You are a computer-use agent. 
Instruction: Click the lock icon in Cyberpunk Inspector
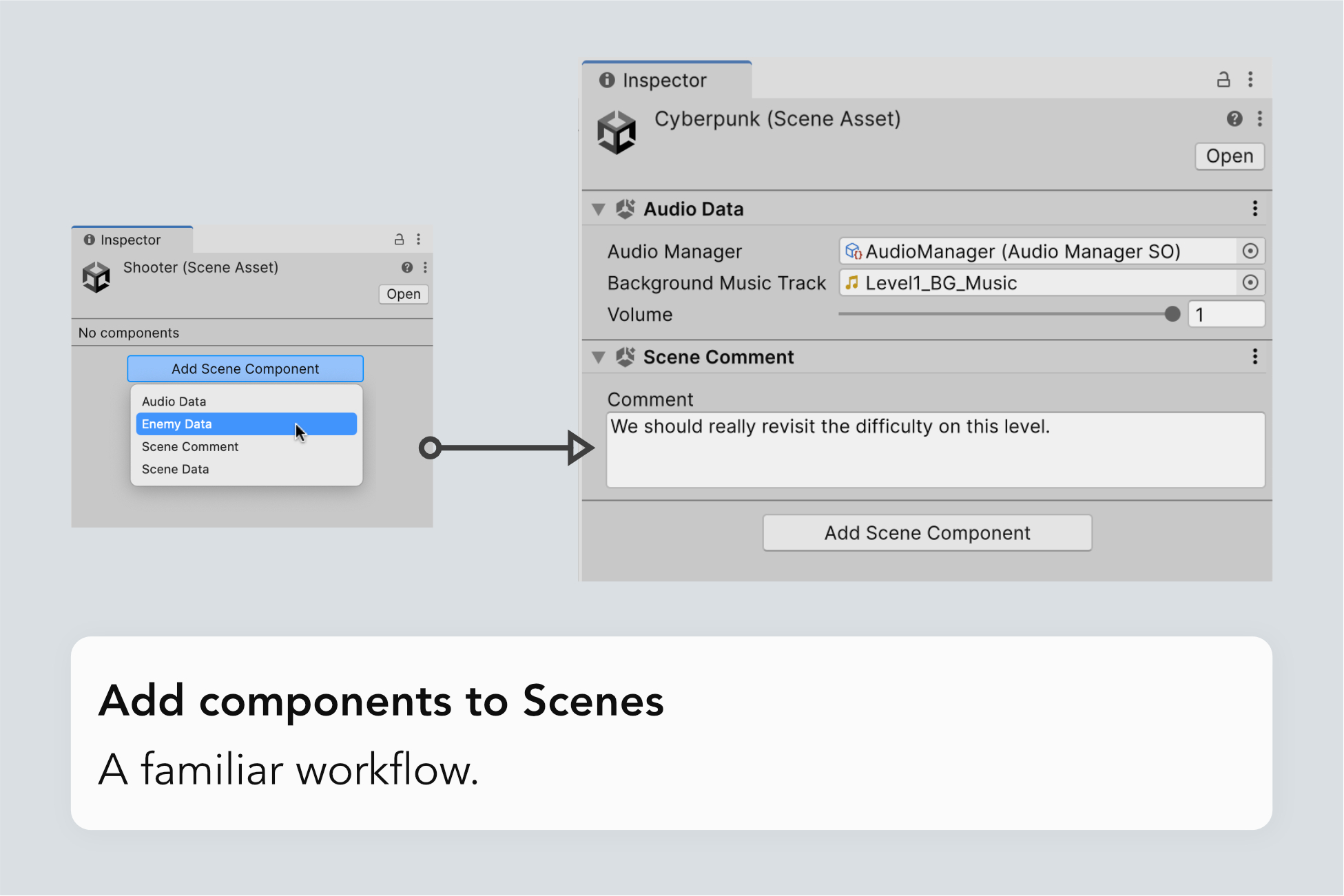click(x=1223, y=80)
